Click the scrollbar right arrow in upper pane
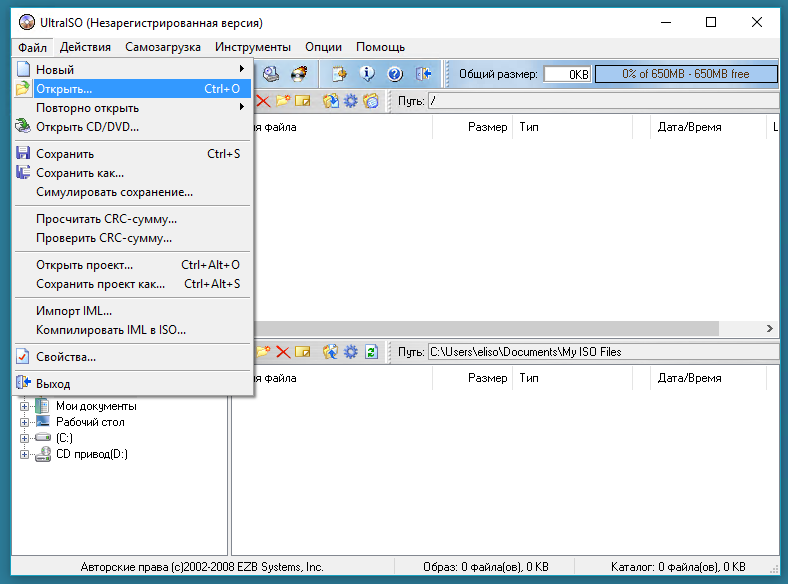 point(770,328)
